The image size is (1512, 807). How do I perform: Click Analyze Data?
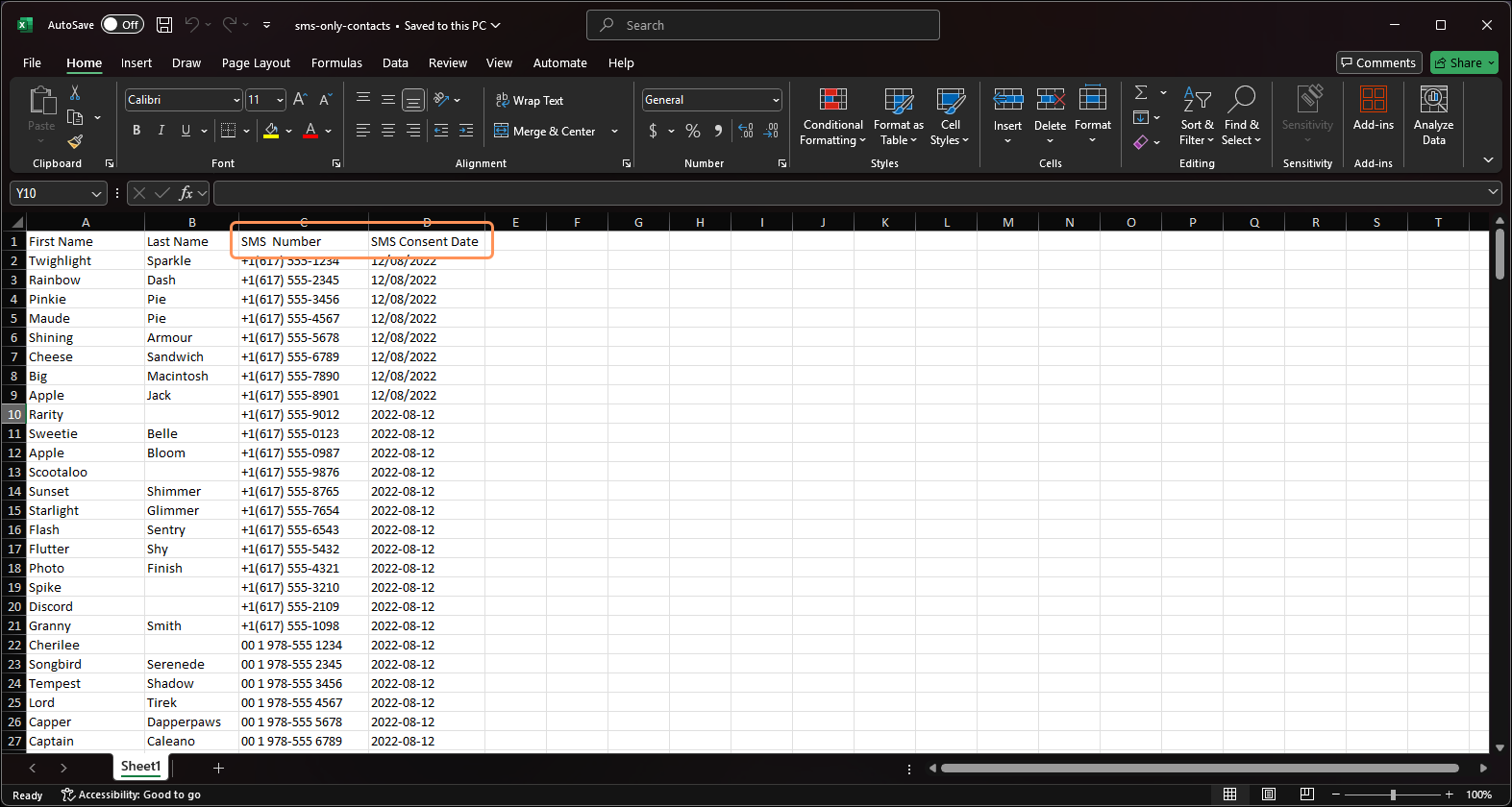[x=1433, y=115]
